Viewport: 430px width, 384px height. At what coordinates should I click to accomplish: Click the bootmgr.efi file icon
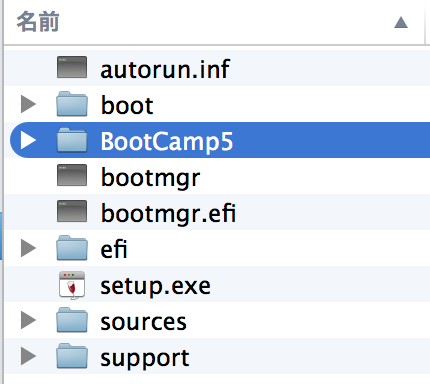tap(72, 211)
